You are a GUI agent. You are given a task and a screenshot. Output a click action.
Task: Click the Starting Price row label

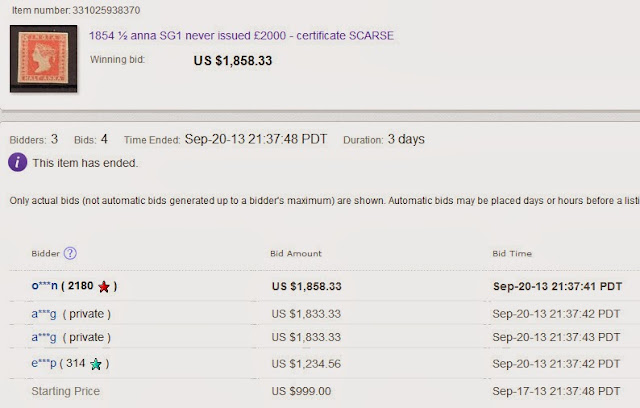click(65, 389)
